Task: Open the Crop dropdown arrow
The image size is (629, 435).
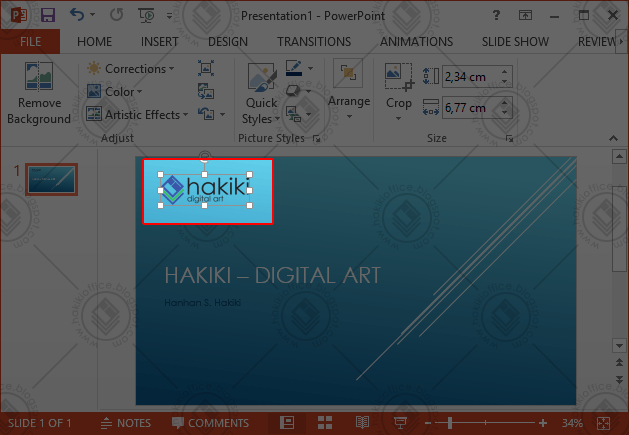Action: 398,118
